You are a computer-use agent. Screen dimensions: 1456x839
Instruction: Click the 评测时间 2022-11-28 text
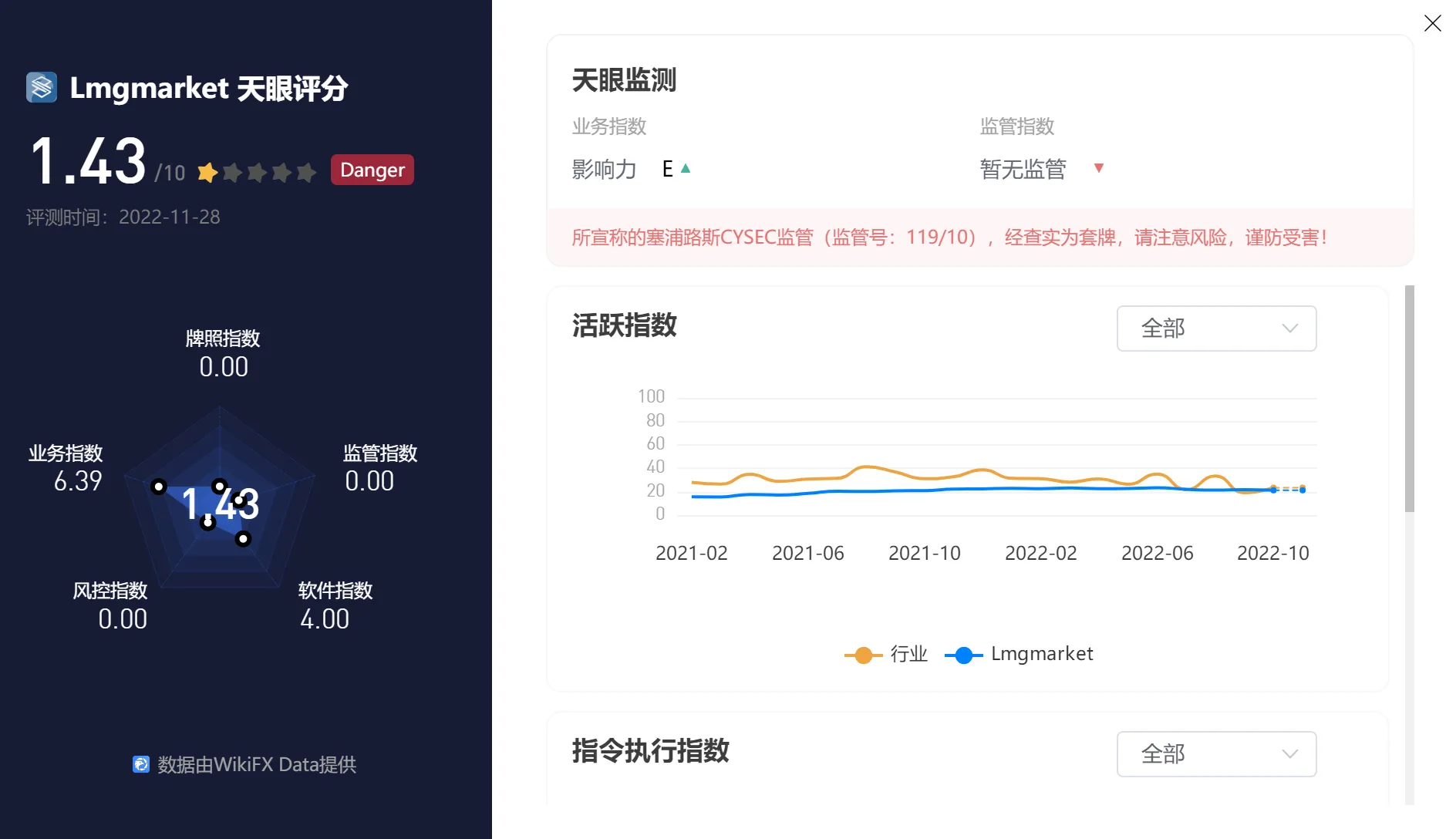tap(123, 217)
